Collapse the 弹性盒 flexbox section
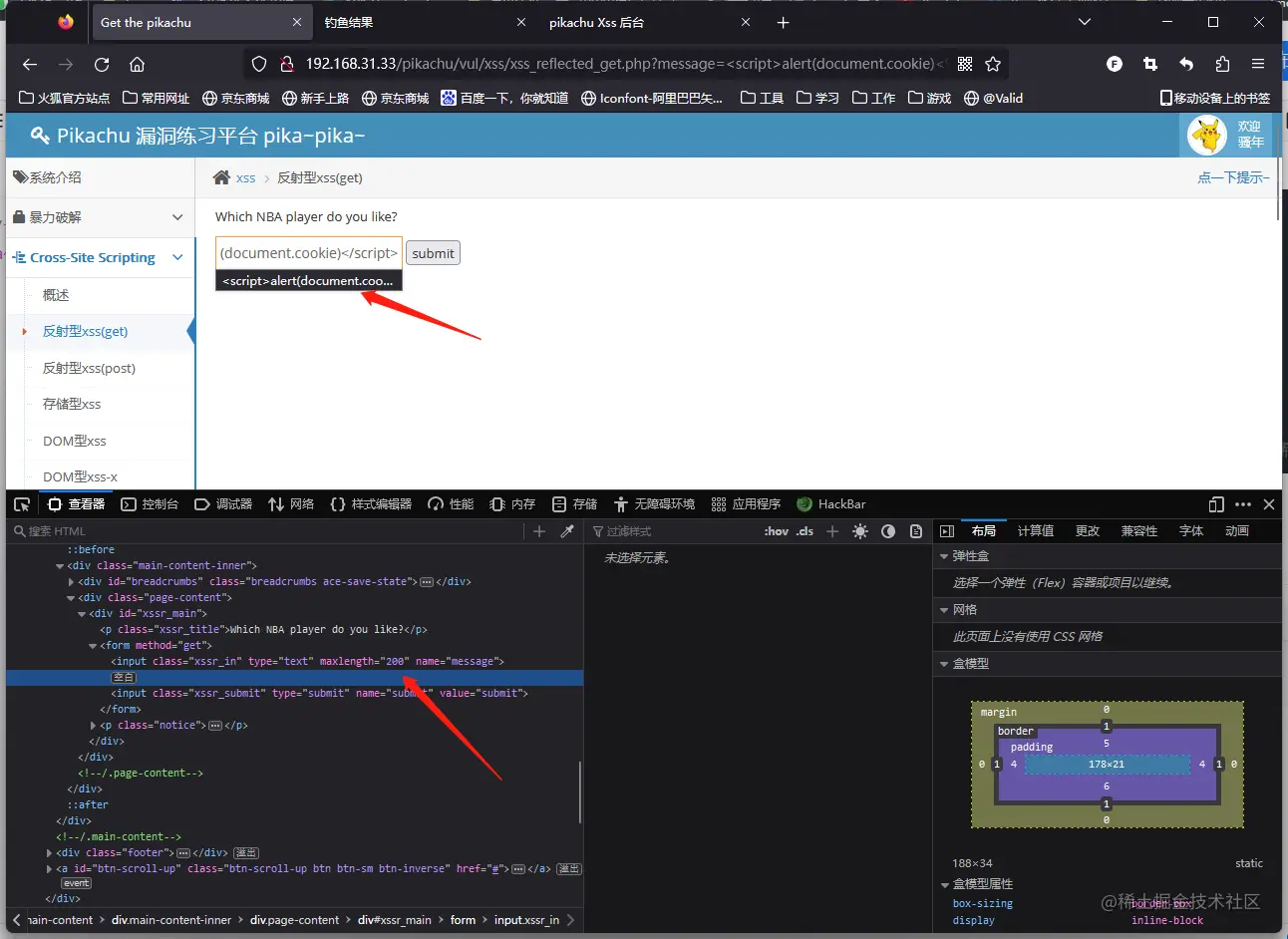Image resolution: width=1288 pixels, height=939 pixels. [945, 556]
